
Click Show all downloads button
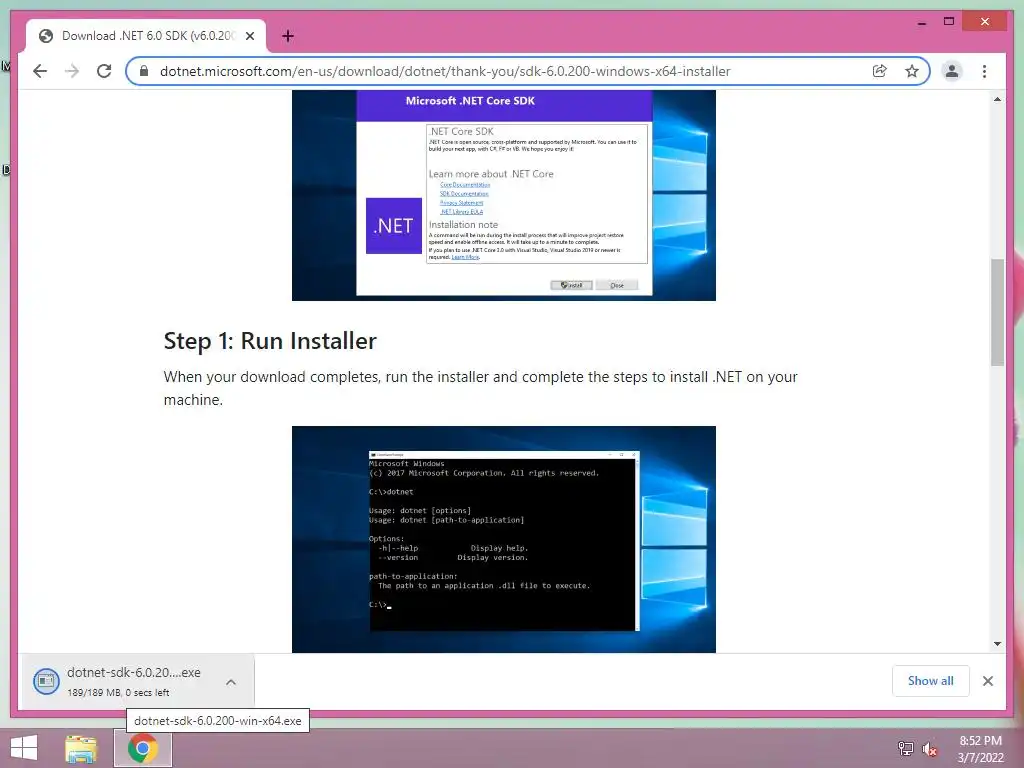[x=930, y=680]
